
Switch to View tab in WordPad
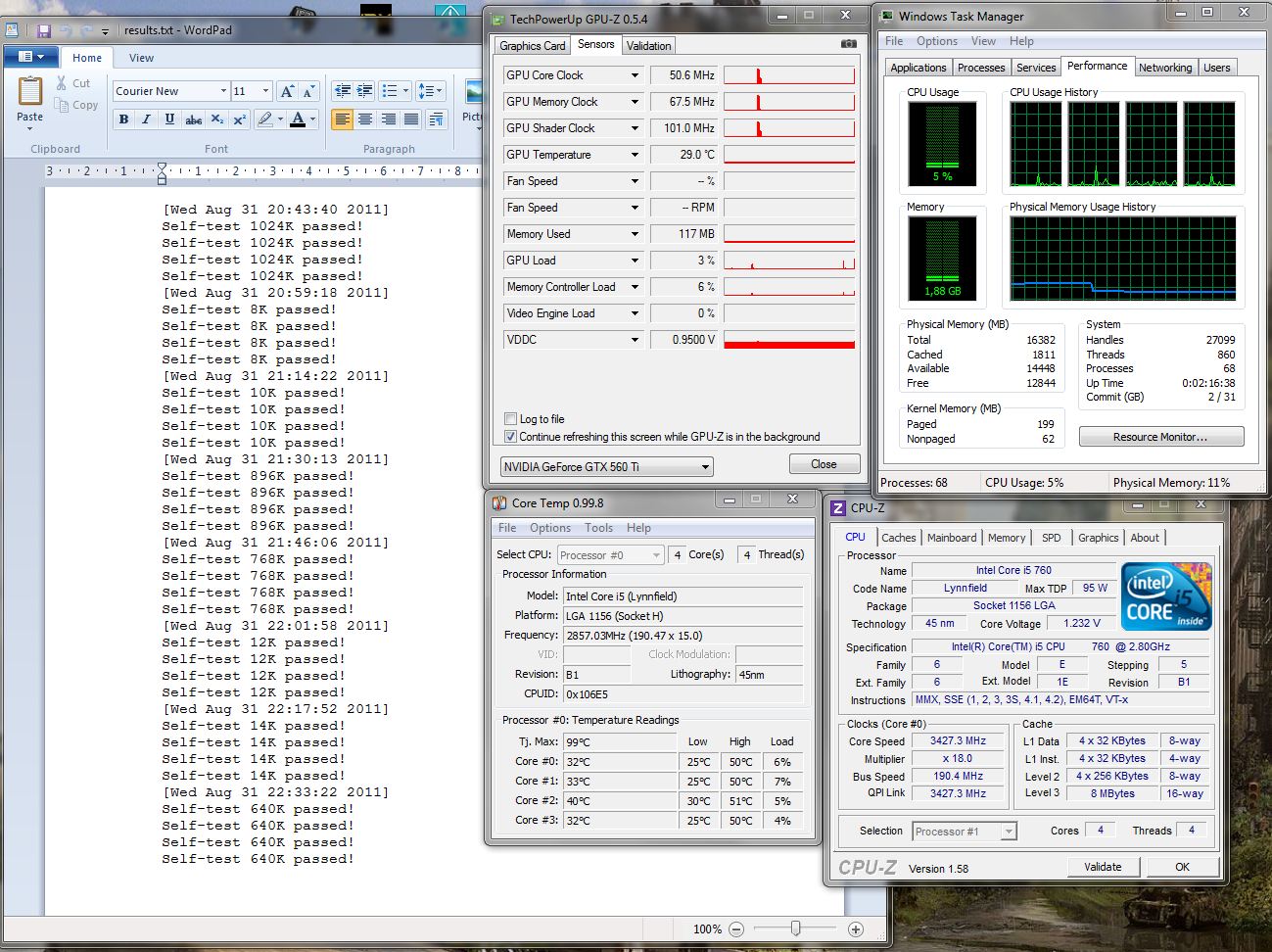[141, 58]
